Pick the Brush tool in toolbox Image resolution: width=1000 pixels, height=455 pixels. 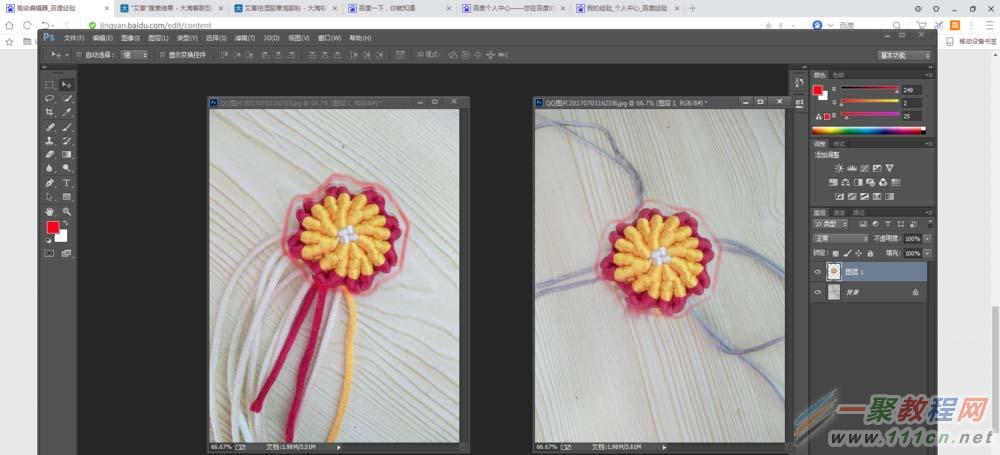point(66,126)
